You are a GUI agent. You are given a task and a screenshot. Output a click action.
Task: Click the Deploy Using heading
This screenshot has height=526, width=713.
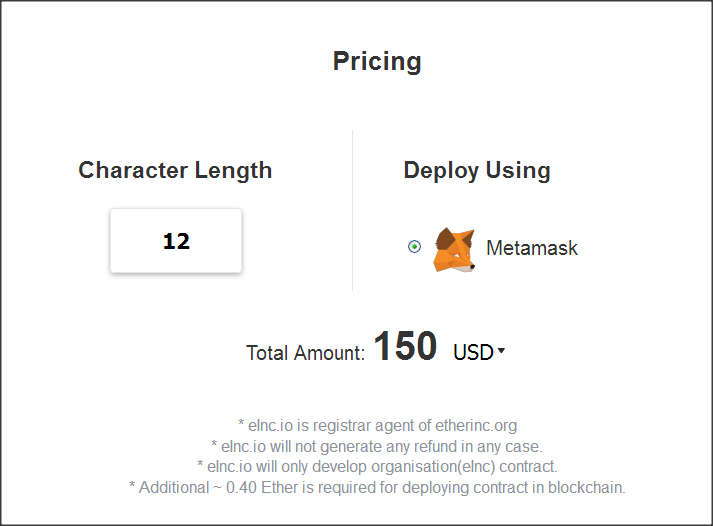[x=477, y=170]
